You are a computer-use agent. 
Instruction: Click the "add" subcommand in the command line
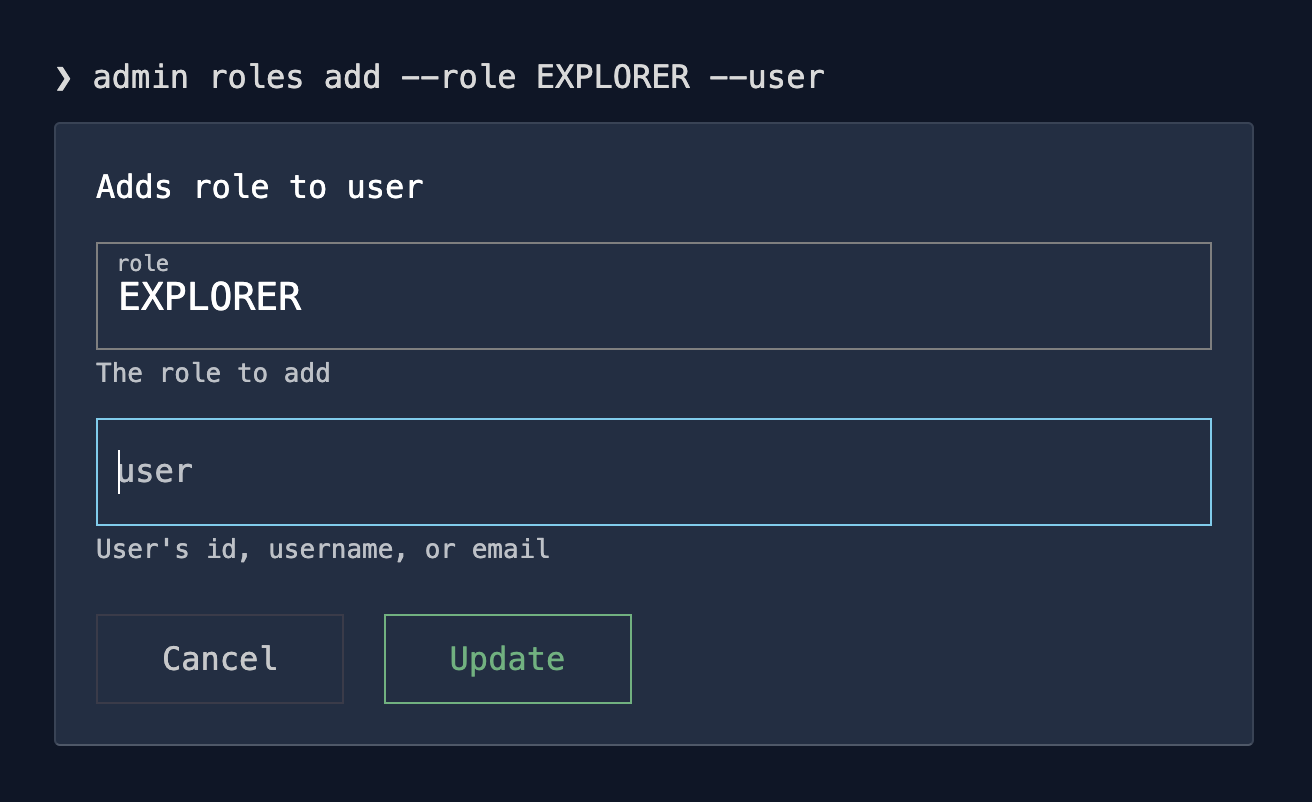(x=352, y=77)
